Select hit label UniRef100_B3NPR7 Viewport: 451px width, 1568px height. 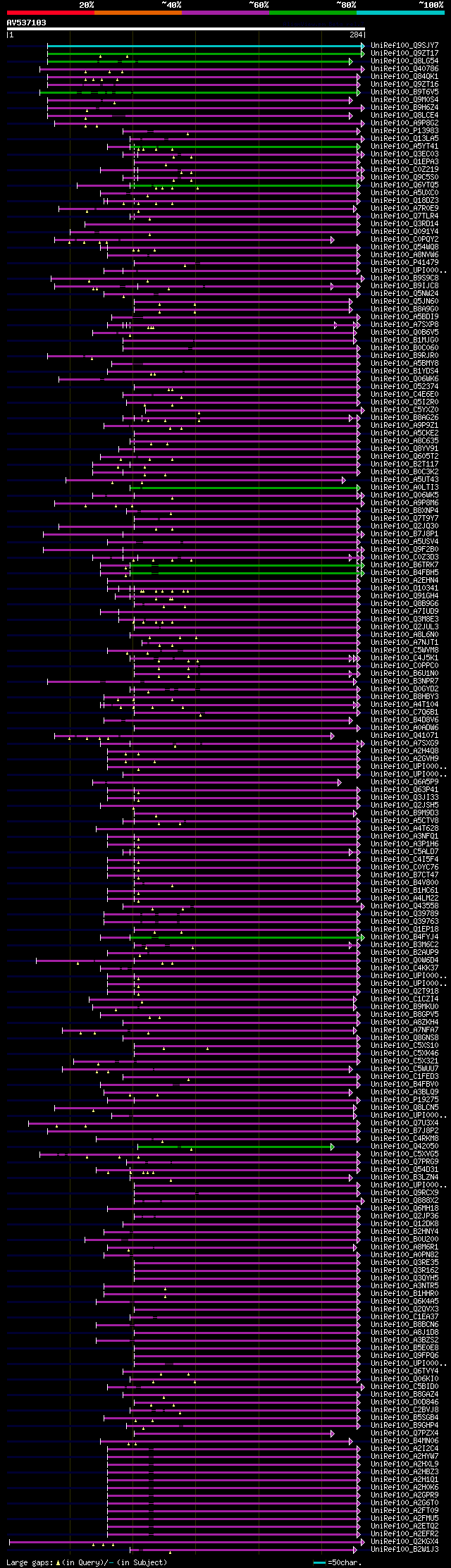404,681
